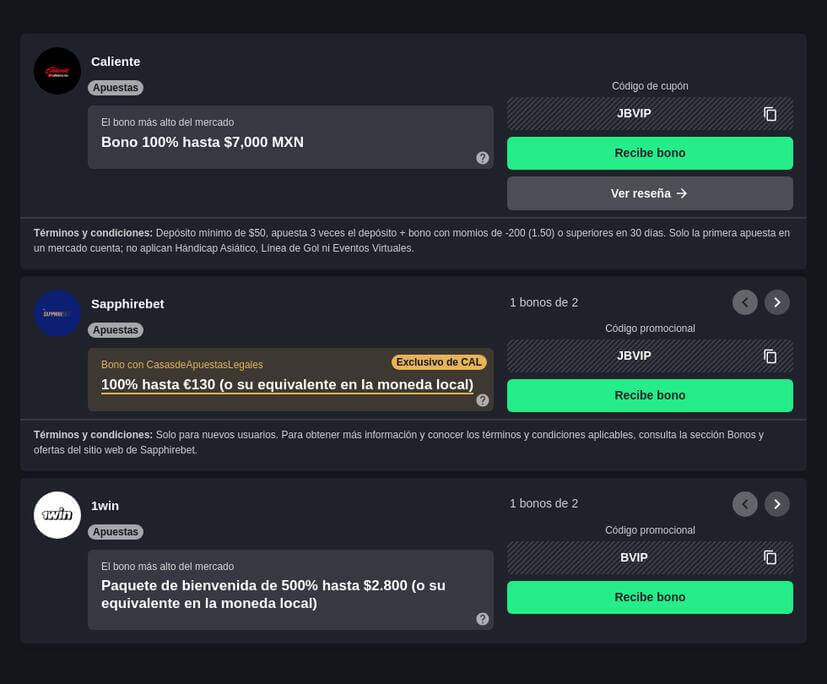Click the Caliente Términos y condiciones text
This screenshot has width=827, height=684.
412,240
